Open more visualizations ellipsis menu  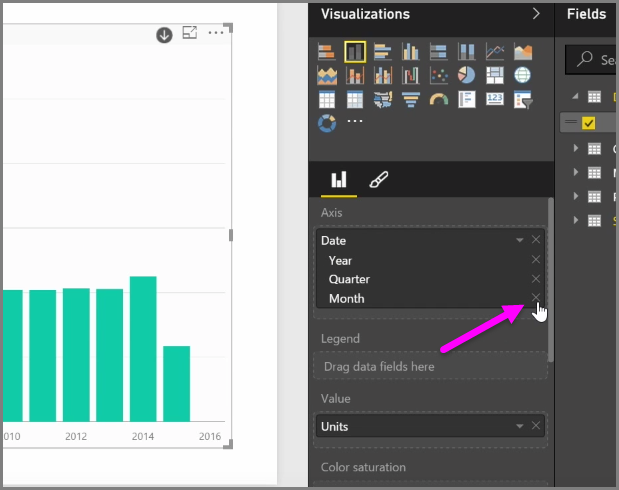tap(355, 121)
